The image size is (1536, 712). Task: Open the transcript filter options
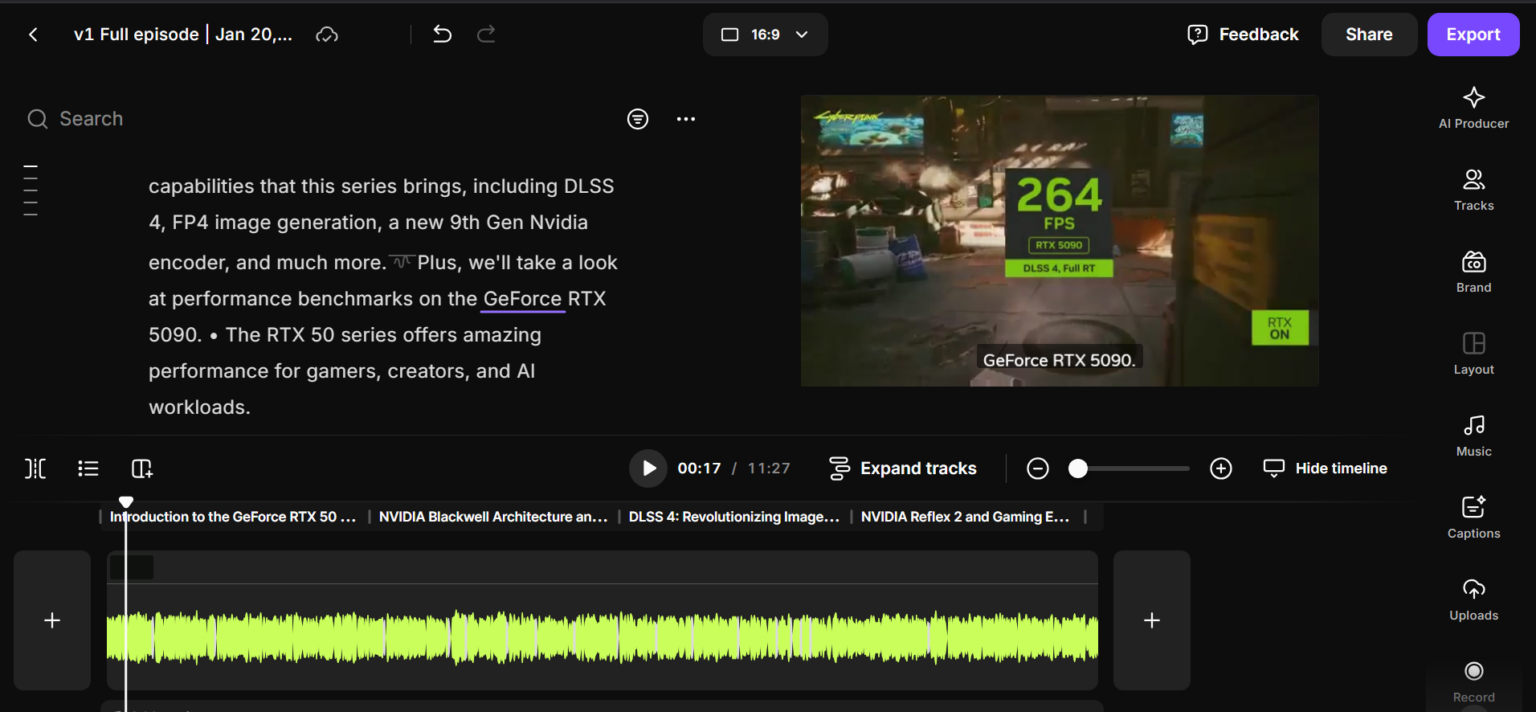pos(638,118)
